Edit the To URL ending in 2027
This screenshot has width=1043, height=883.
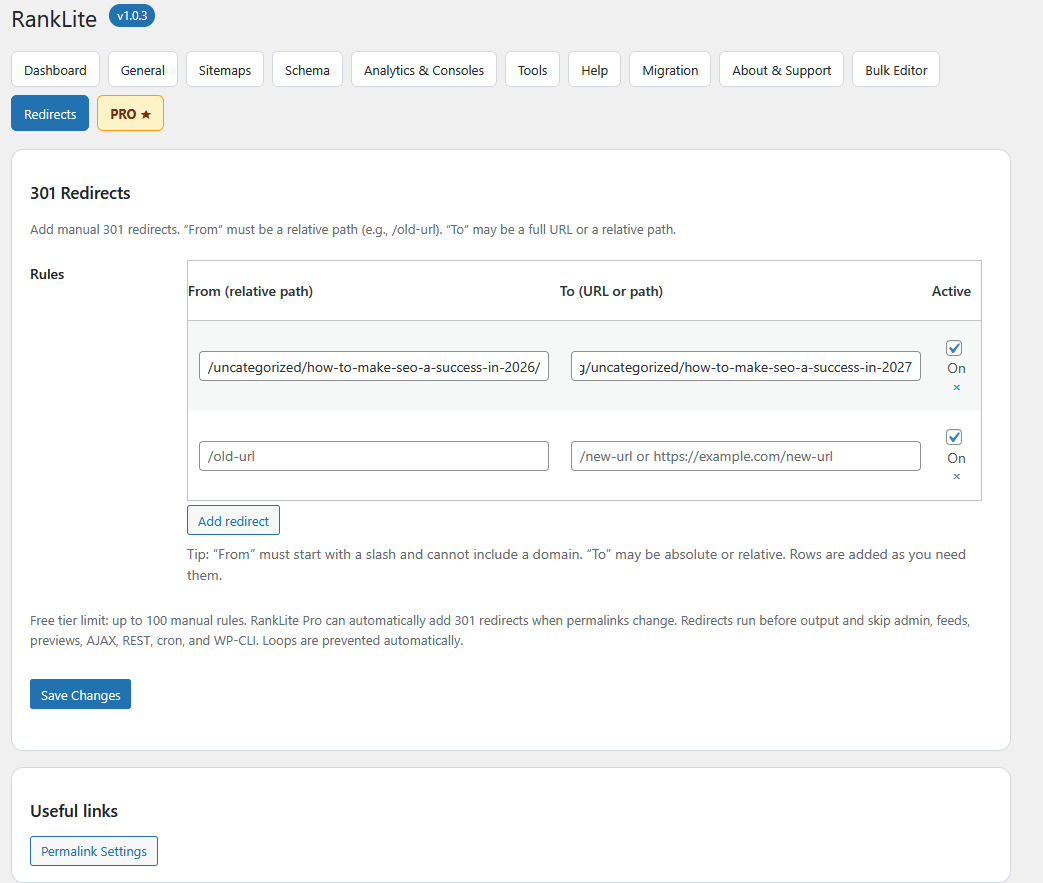pos(746,366)
